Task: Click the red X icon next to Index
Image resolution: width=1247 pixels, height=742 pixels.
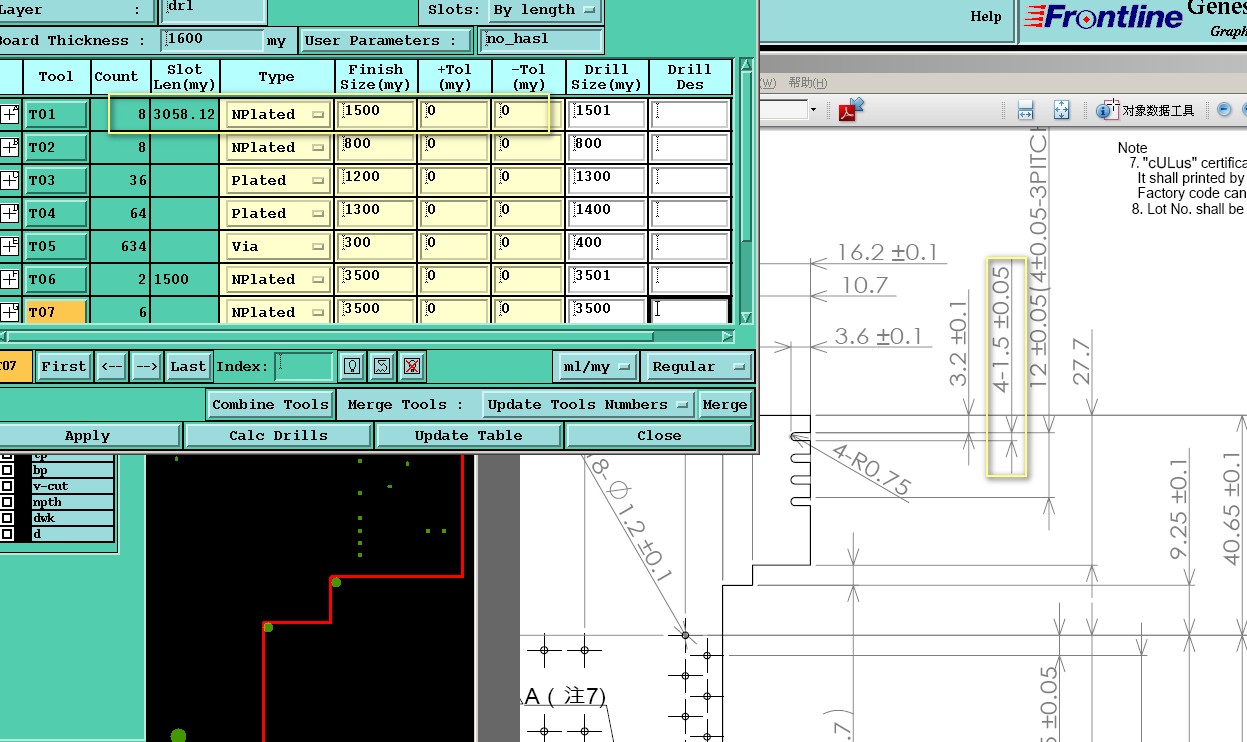Action: pyautogui.click(x=411, y=366)
